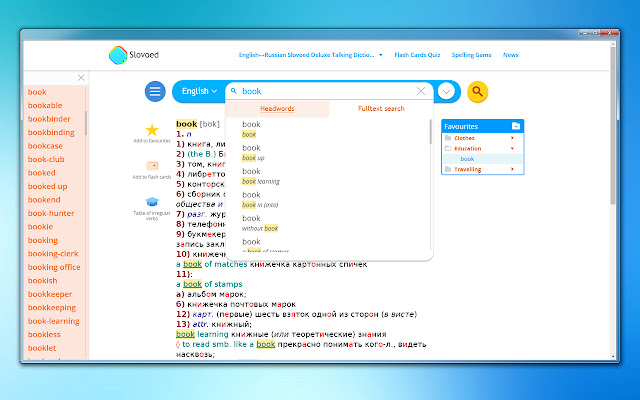Viewport: 640px width, 400px height.
Task: Open the English language dropdown
Action: coord(199,91)
